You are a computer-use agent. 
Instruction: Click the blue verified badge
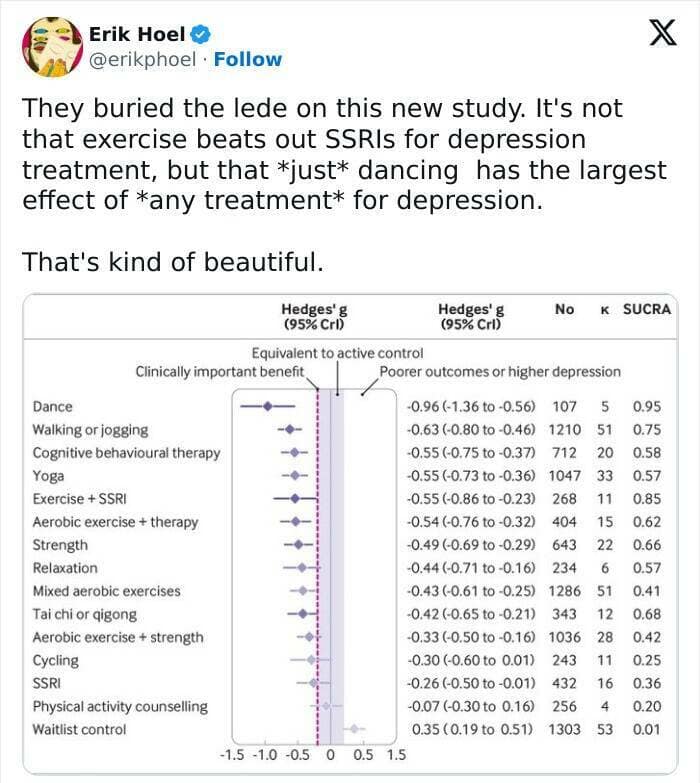click(x=200, y=35)
